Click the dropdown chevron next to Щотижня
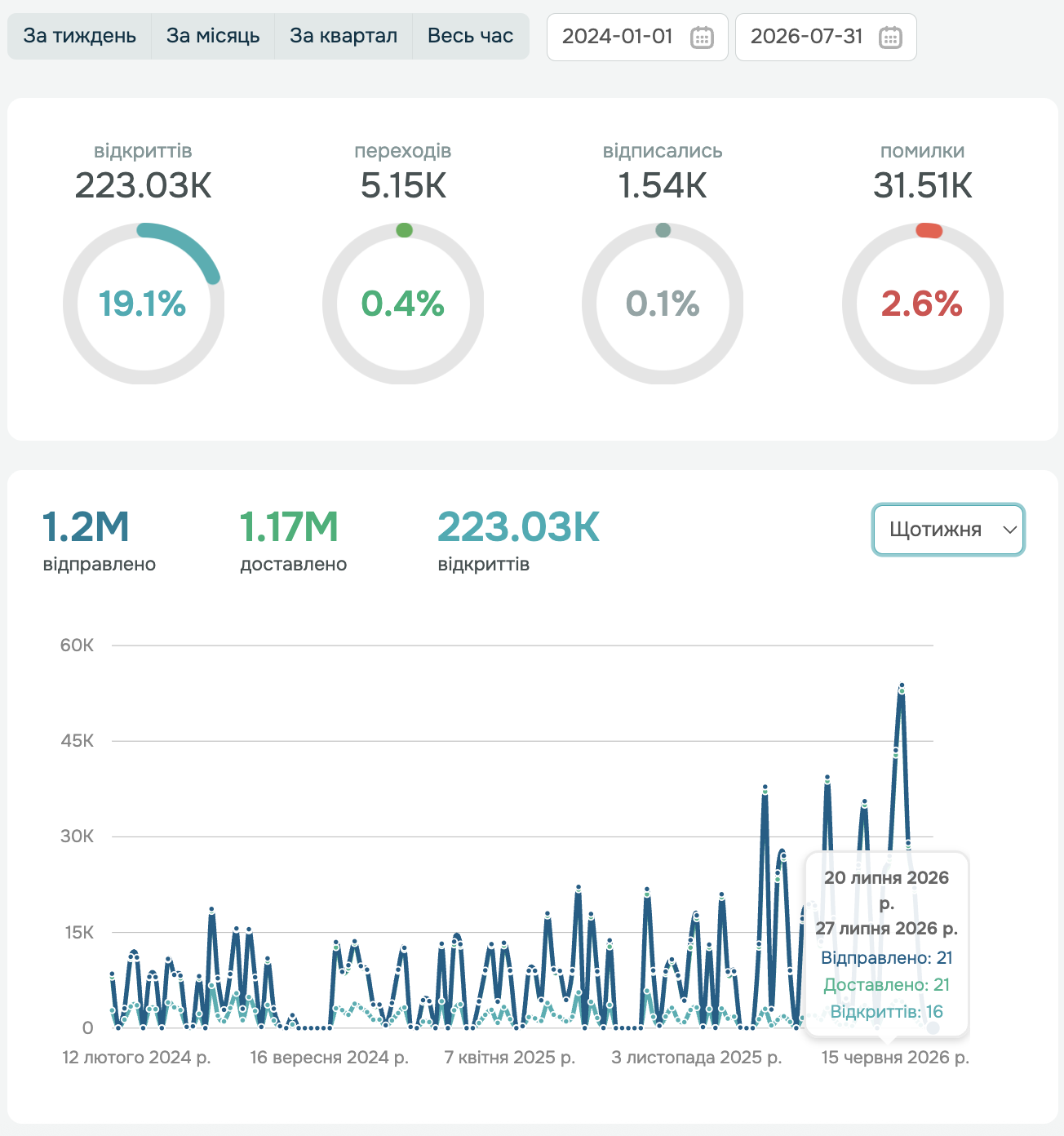 1009,530
